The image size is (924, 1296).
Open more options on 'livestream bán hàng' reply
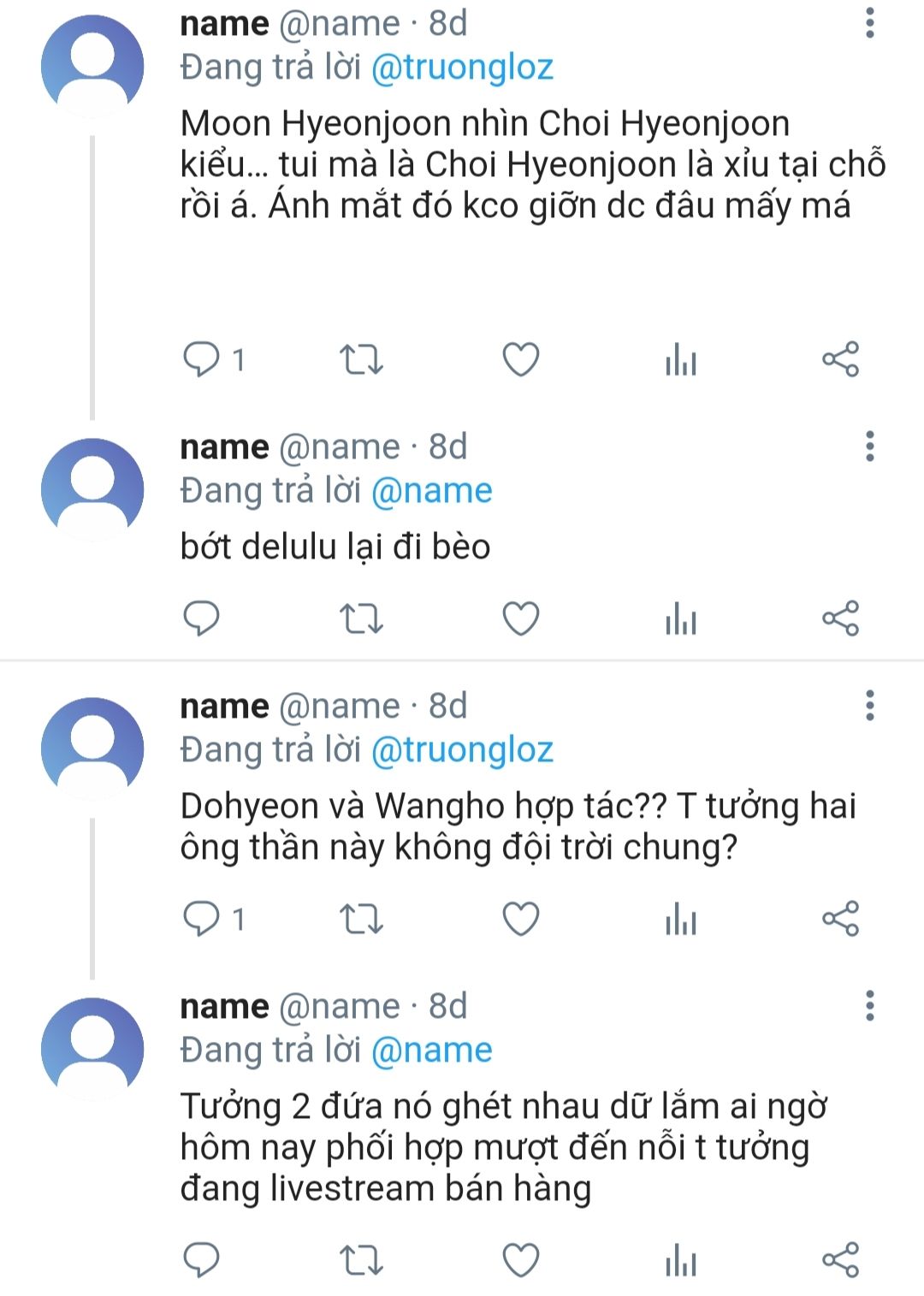(x=869, y=1006)
